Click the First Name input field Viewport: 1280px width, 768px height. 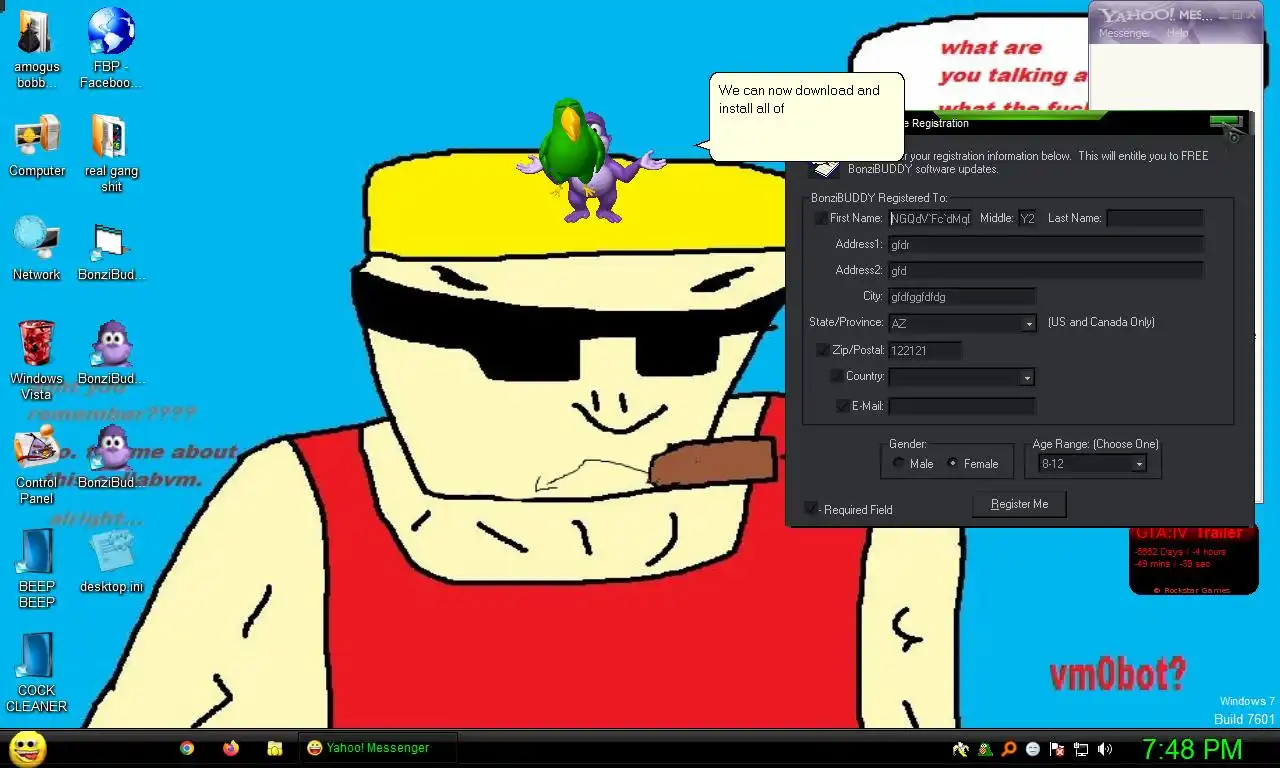click(930, 218)
